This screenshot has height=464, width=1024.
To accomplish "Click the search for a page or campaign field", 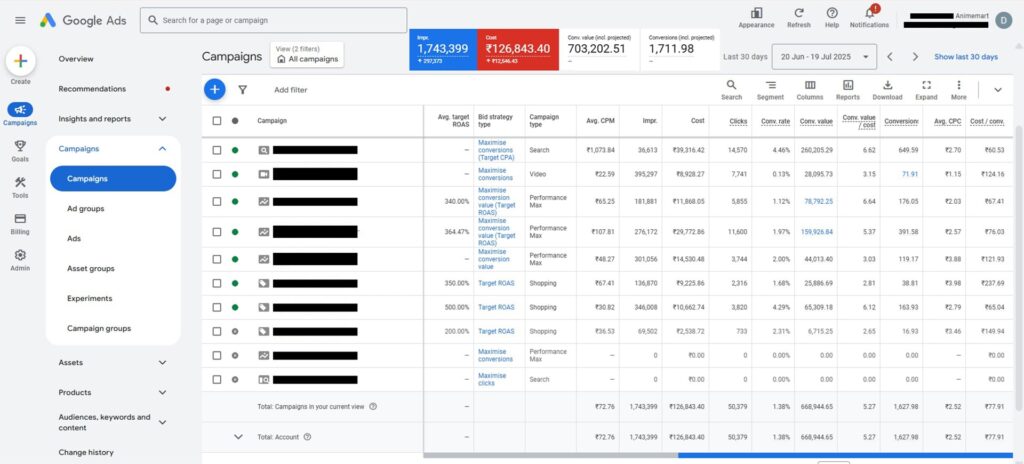I will point(273,20).
